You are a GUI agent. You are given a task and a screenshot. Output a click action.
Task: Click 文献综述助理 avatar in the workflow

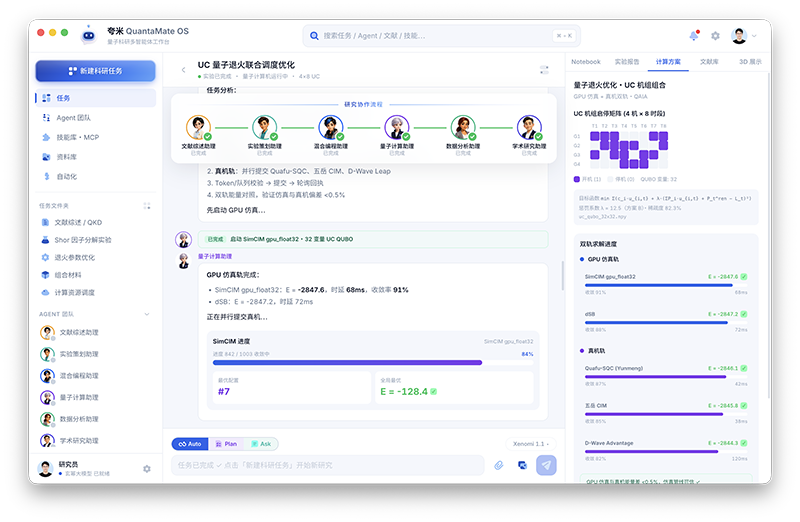click(x=198, y=128)
